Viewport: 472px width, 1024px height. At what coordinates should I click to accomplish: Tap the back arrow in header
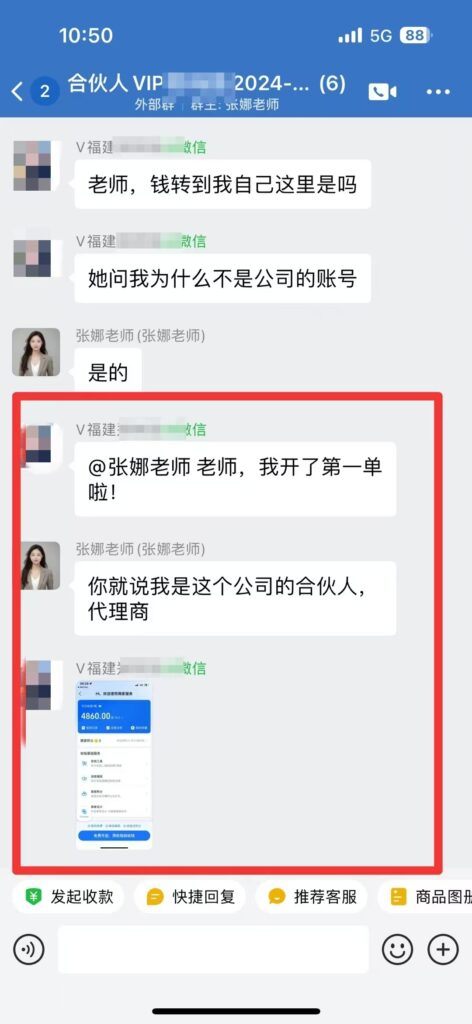[18, 91]
